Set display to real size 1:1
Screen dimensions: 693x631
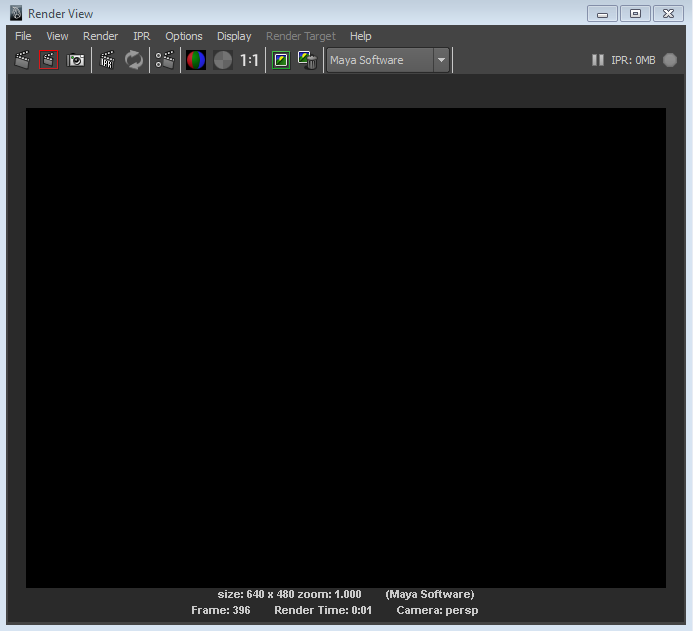pyautogui.click(x=249, y=60)
